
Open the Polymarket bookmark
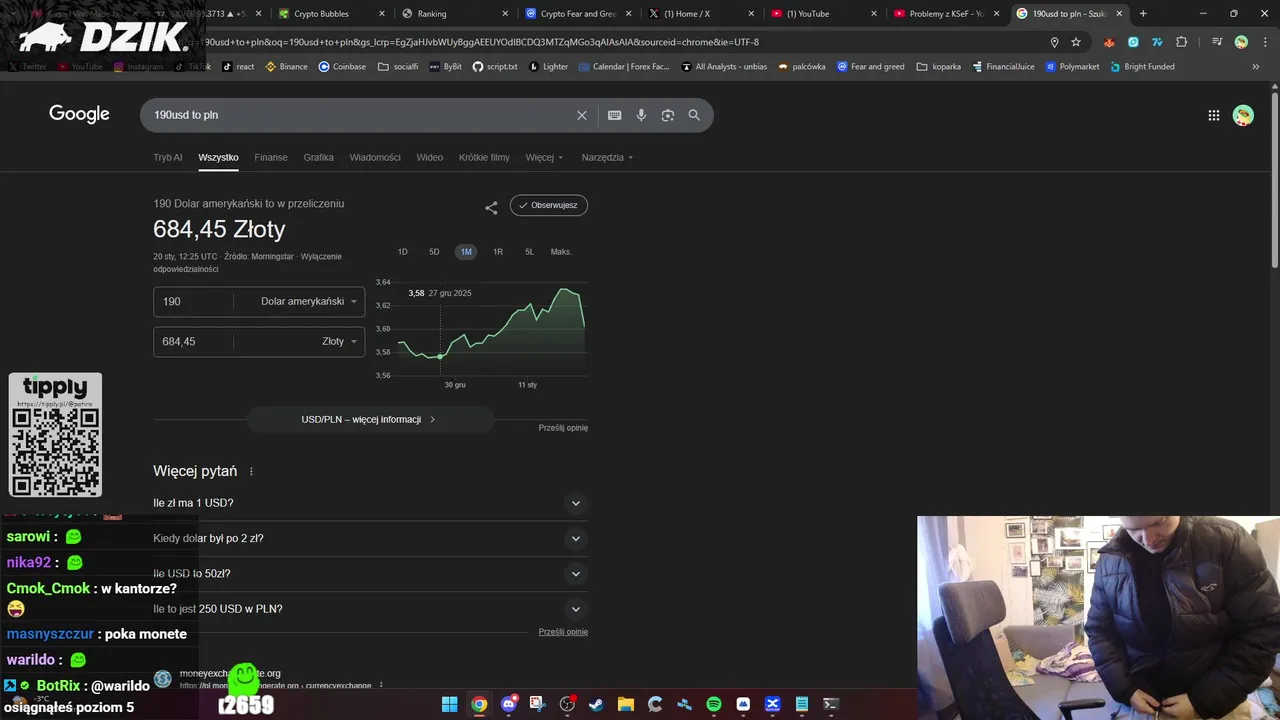click(x=1072, y=67)
